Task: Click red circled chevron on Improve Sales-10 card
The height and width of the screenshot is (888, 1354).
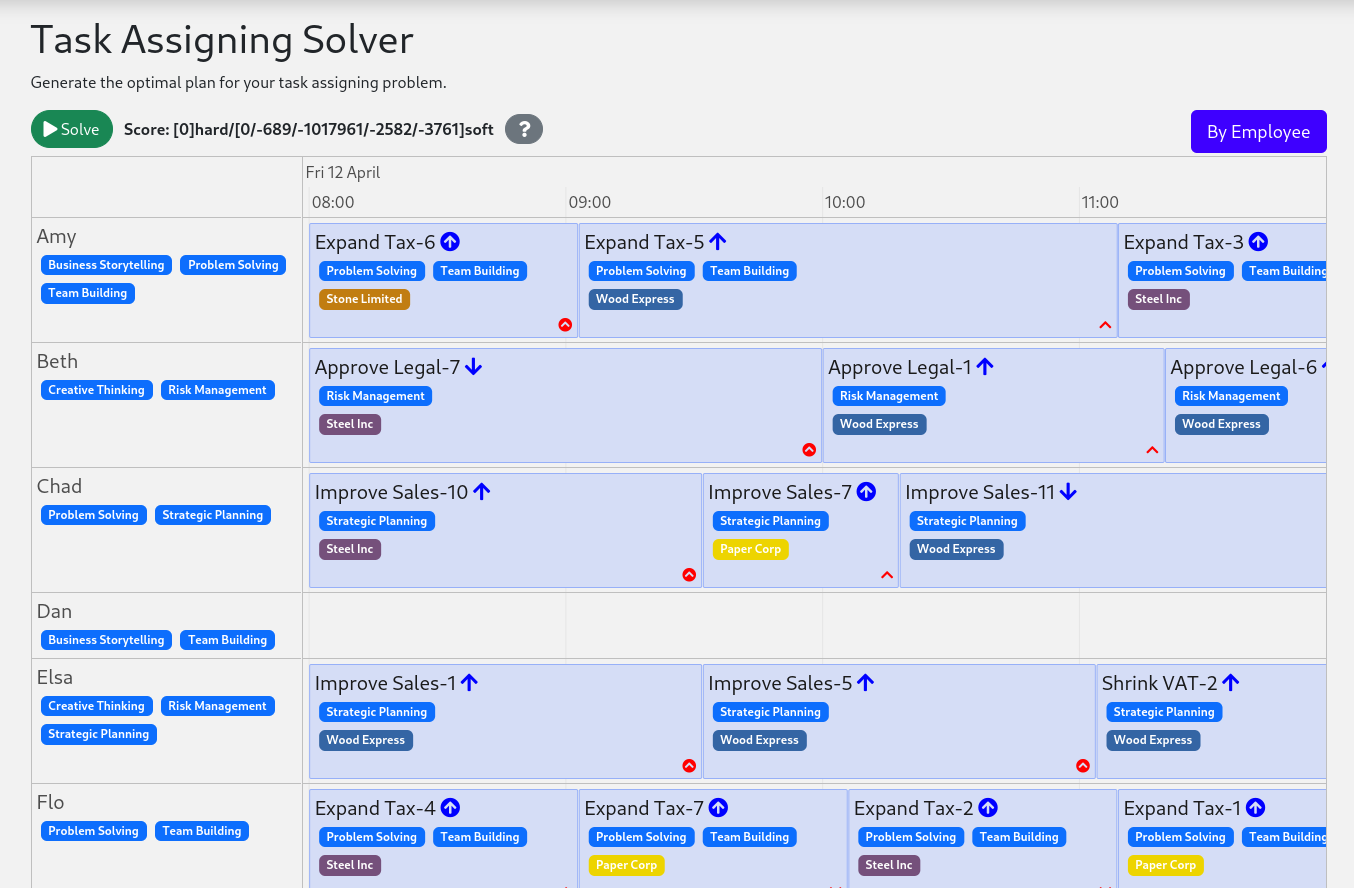Action: click(689, 575)
